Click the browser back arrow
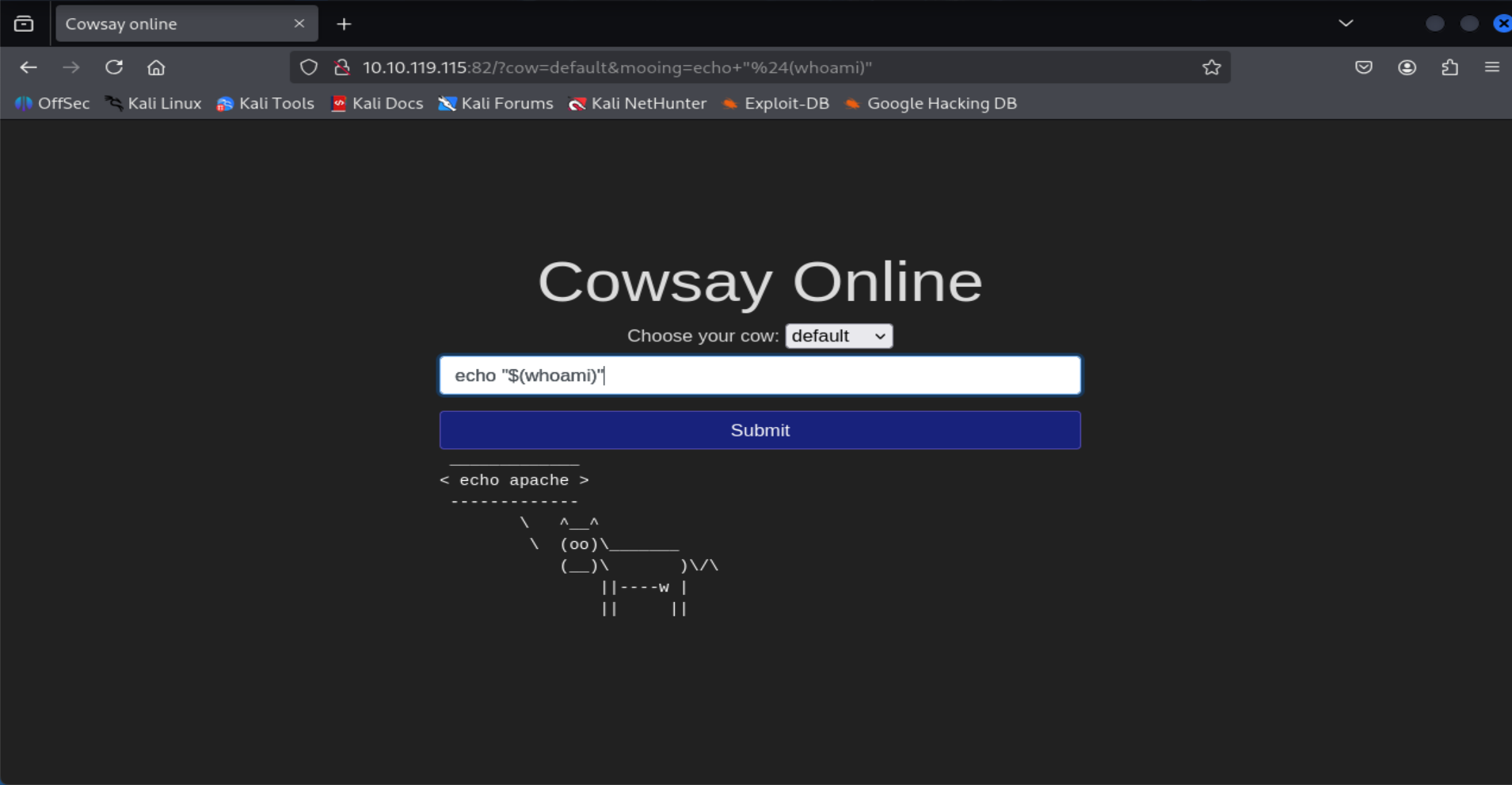Image resolution: width=1512 pixels, height=785 pixels. click(29, 67)
